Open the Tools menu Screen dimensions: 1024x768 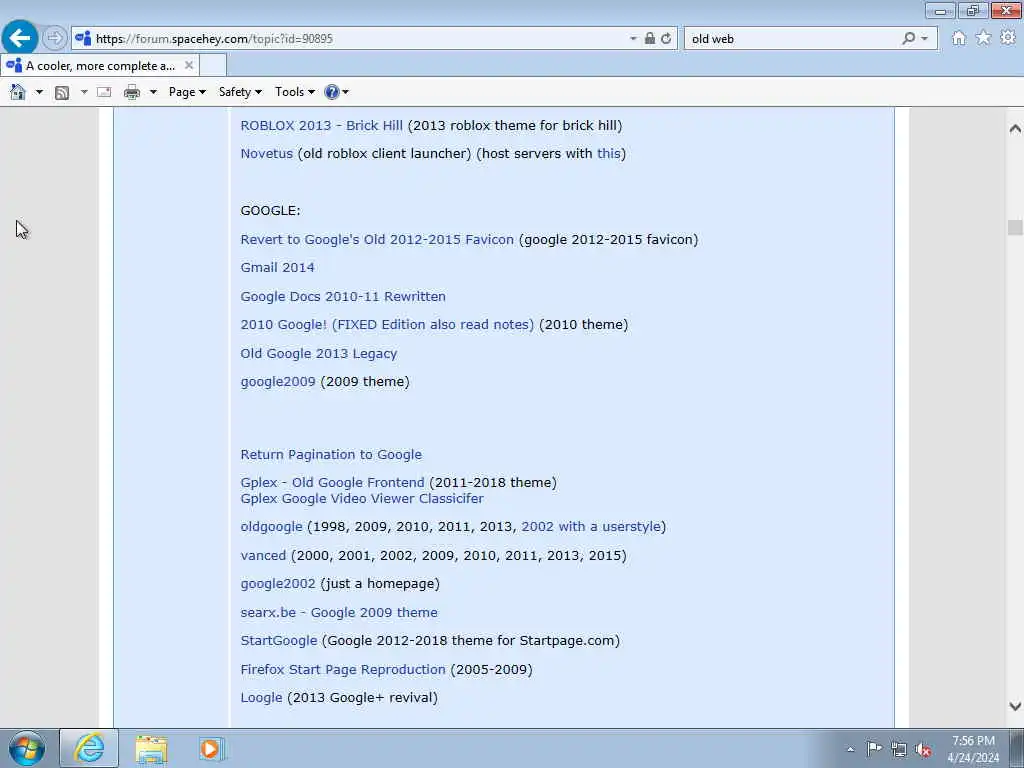(x=295, y=92)
